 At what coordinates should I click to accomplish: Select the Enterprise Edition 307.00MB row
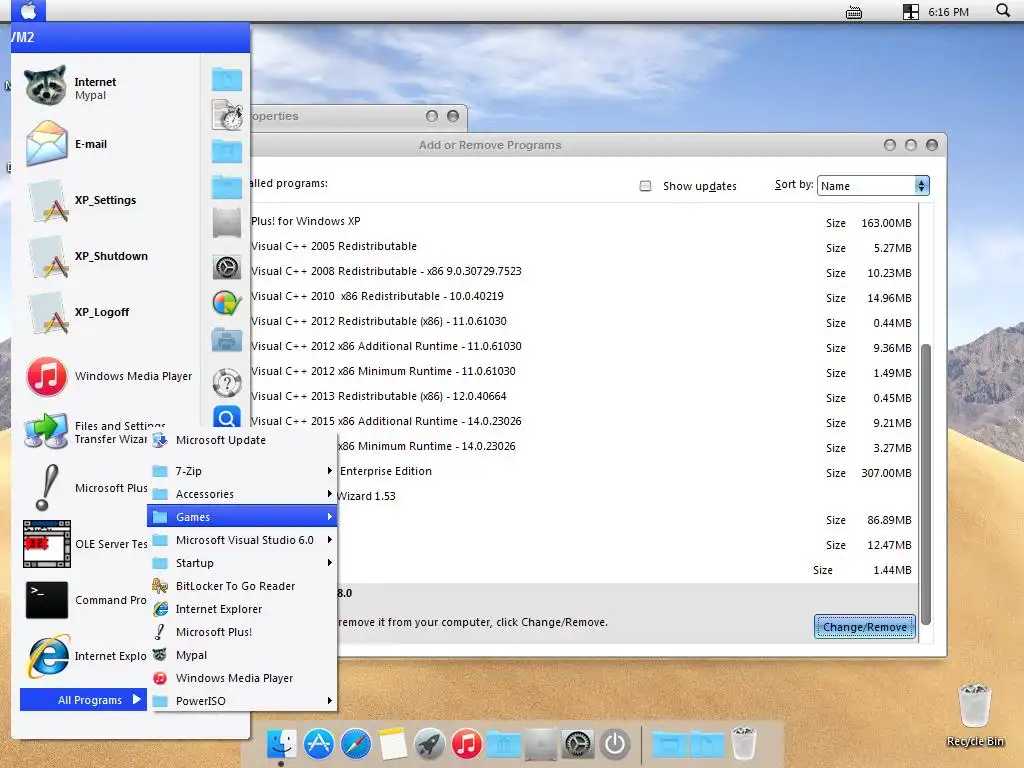click(x=627, y=472)
